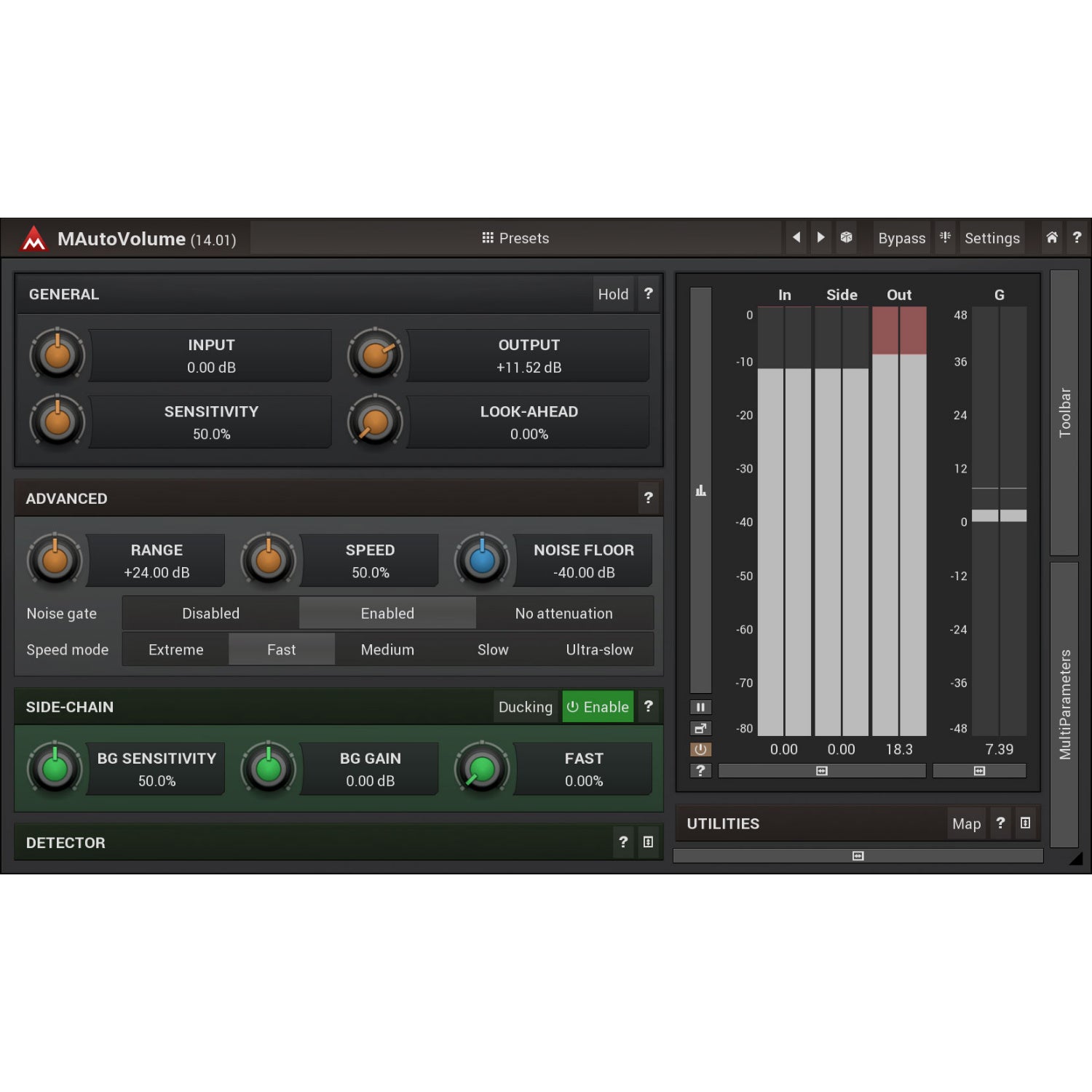Viewport: 1092px width, 1092px height.
Task: Set Noise gate to Enabled
Action: pos(387,613)
